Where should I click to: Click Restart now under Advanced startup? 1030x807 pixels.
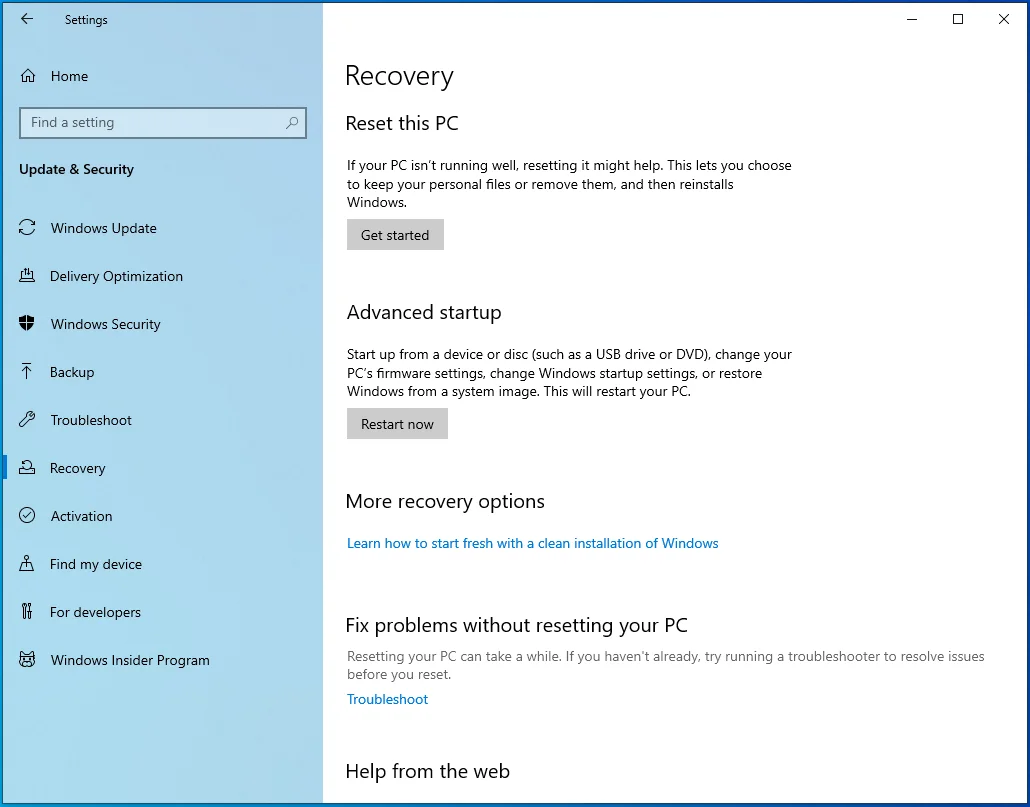coord(397,424)
